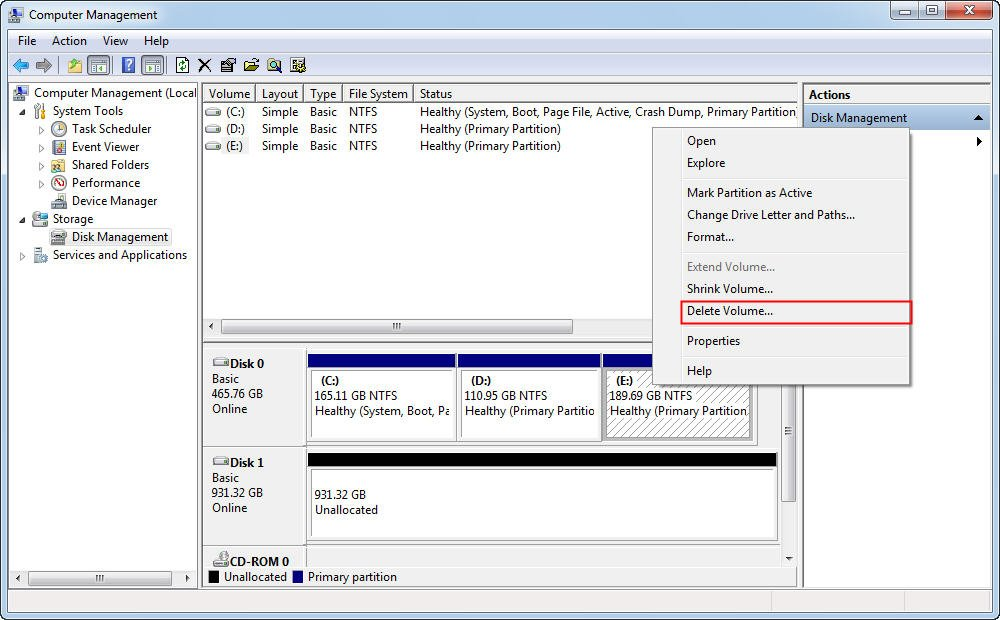Open Properties via the toolbar icon
Viewport: 1000px width, 620px height.
point(226,64)
